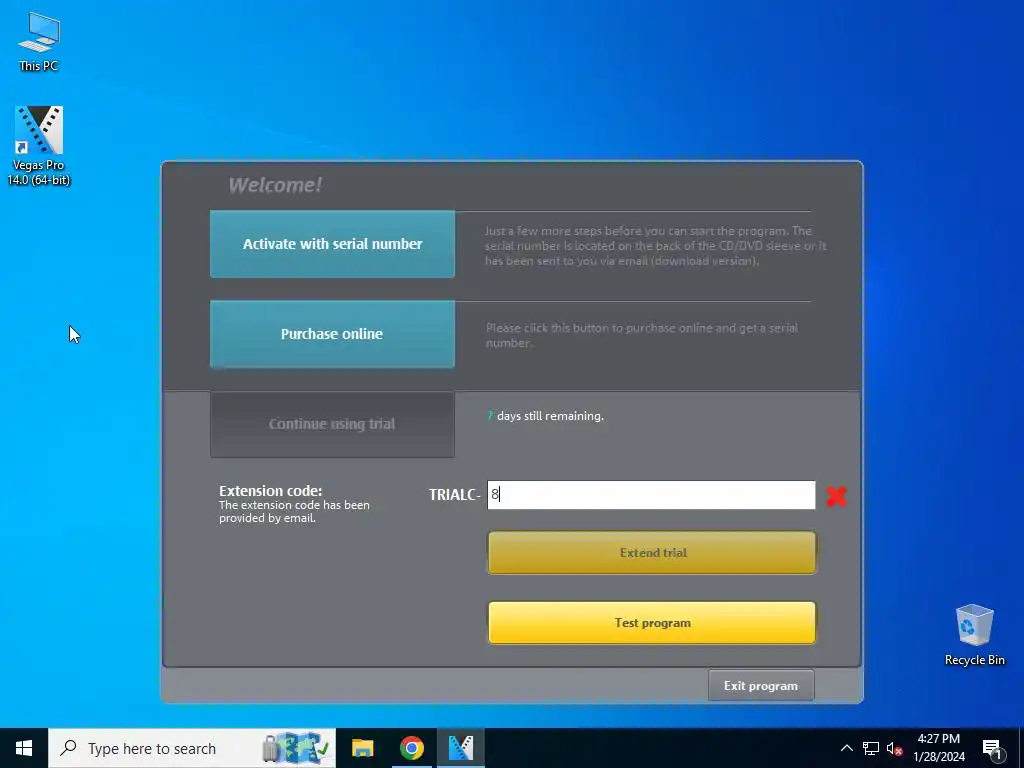Screen dimensions: 1024x768
Task: Open the taskbar clock and date
Action: [938, 748]
